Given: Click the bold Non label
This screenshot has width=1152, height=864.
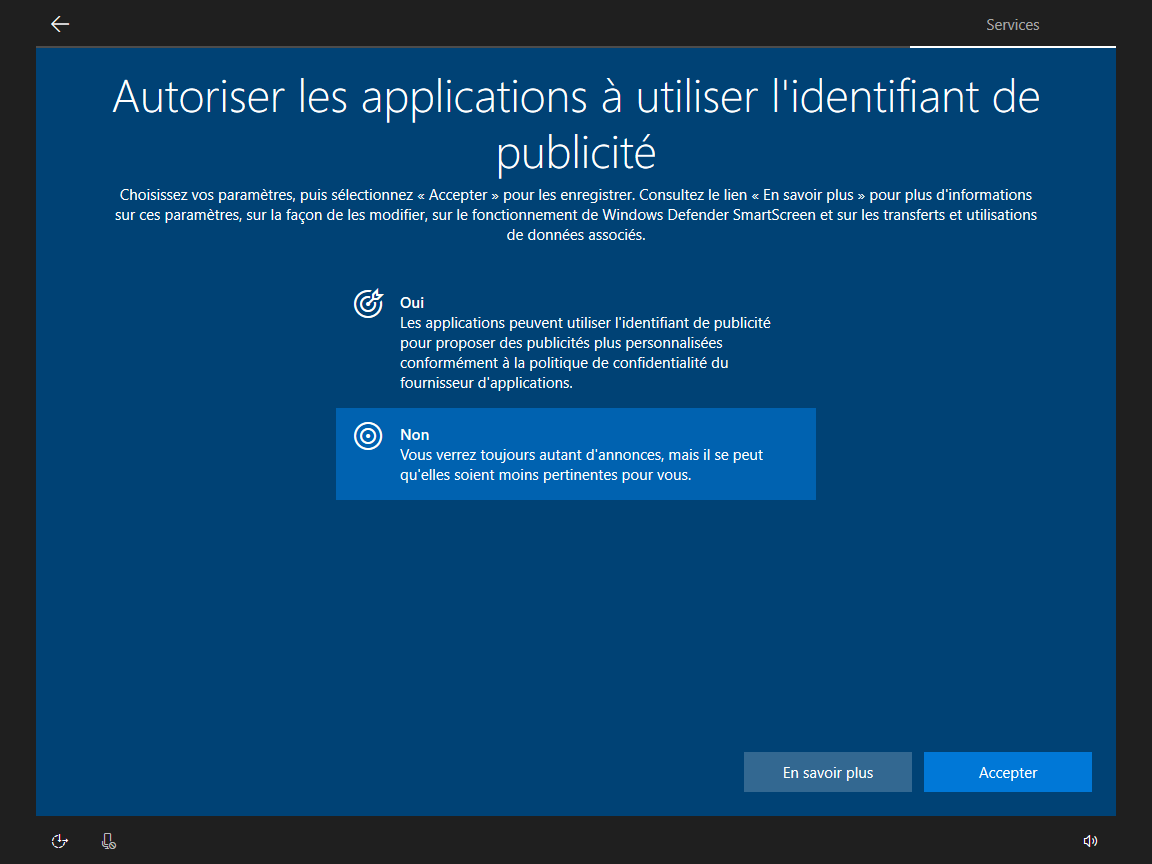Looking at the screenshot, I should point(414,435).
